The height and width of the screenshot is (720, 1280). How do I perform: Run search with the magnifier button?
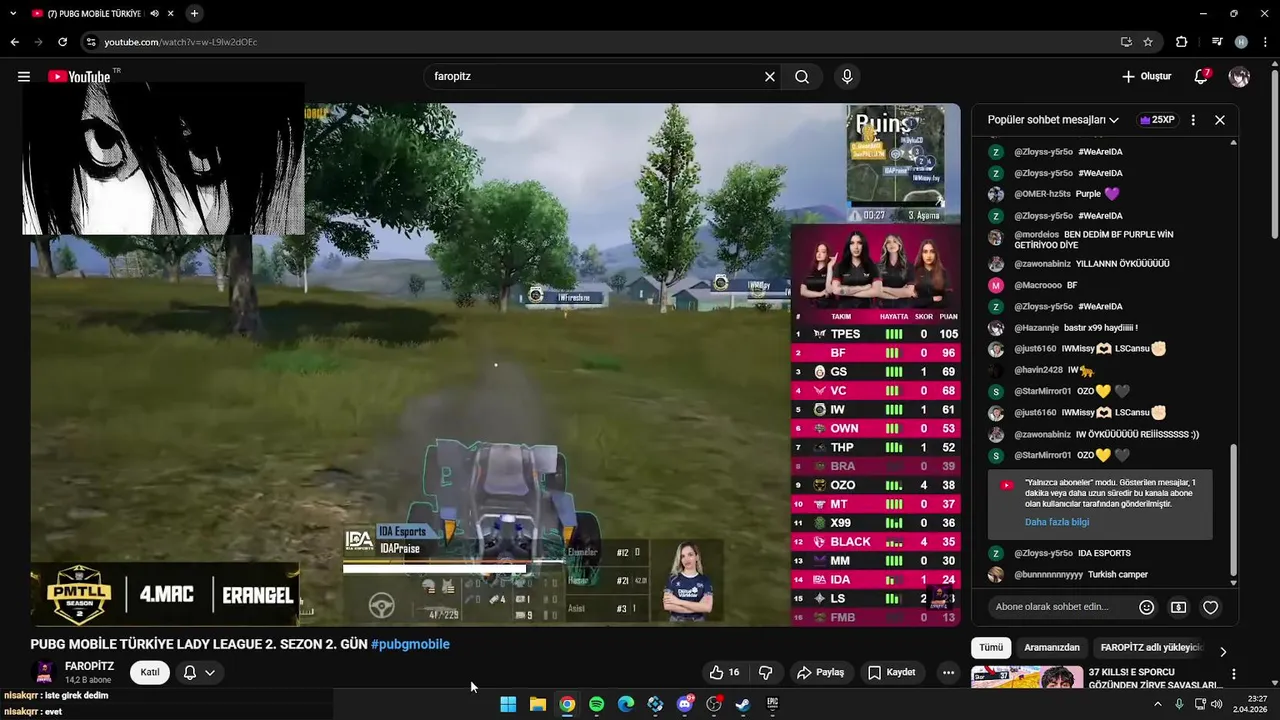coord(802,77)
